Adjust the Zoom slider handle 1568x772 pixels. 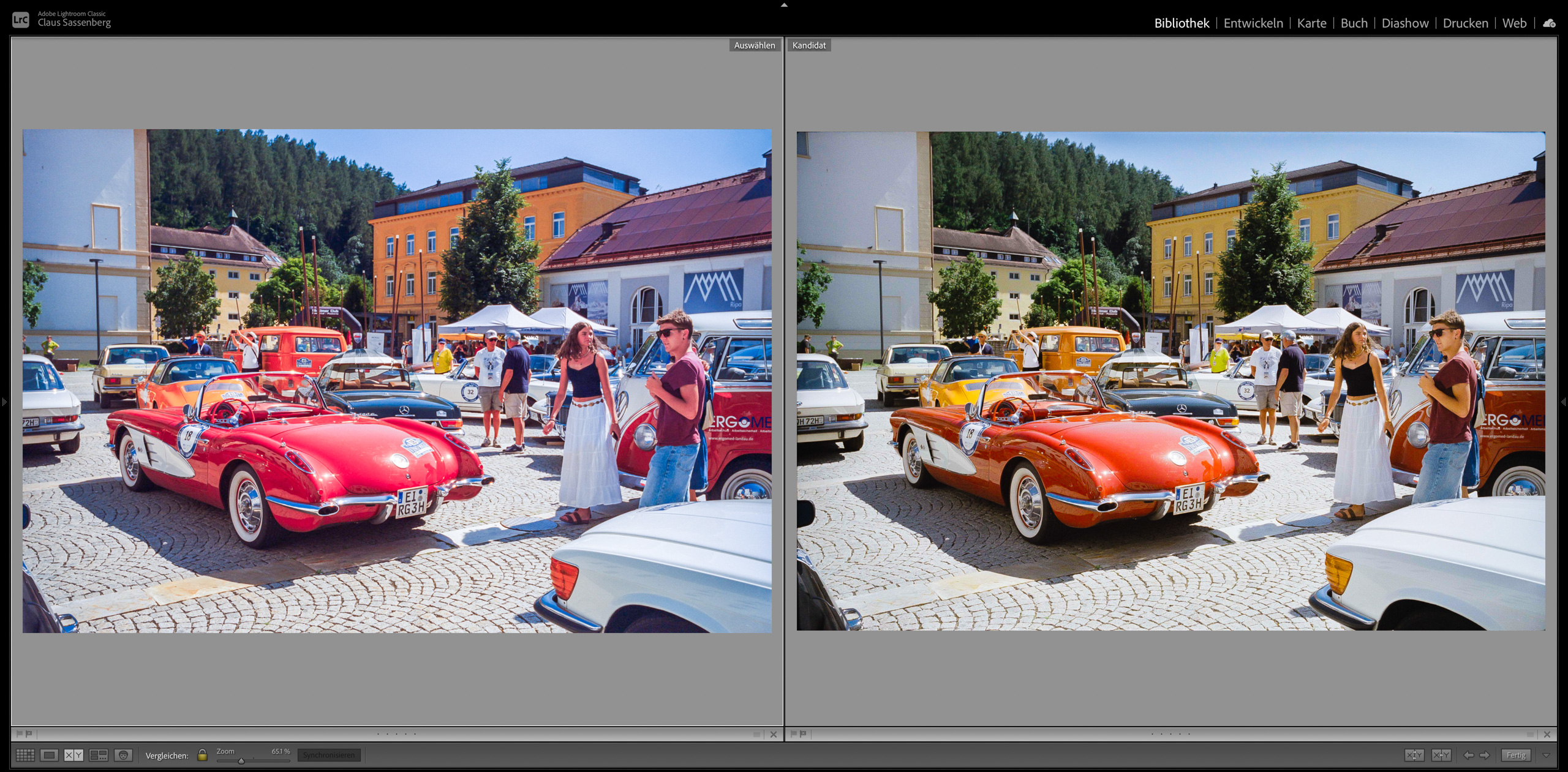241,761
